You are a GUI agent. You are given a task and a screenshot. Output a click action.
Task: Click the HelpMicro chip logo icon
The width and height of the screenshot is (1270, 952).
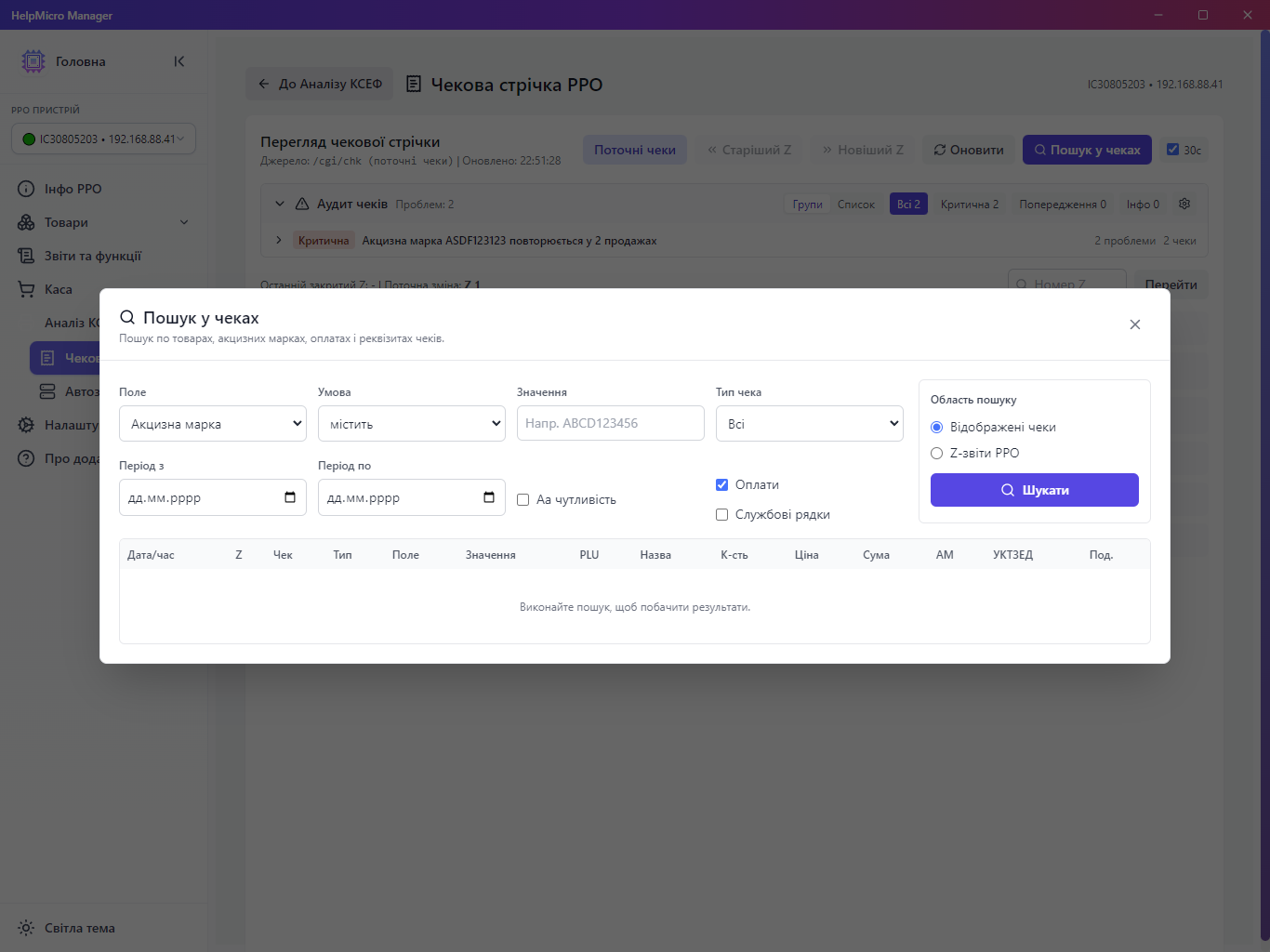tap(33, 61)
